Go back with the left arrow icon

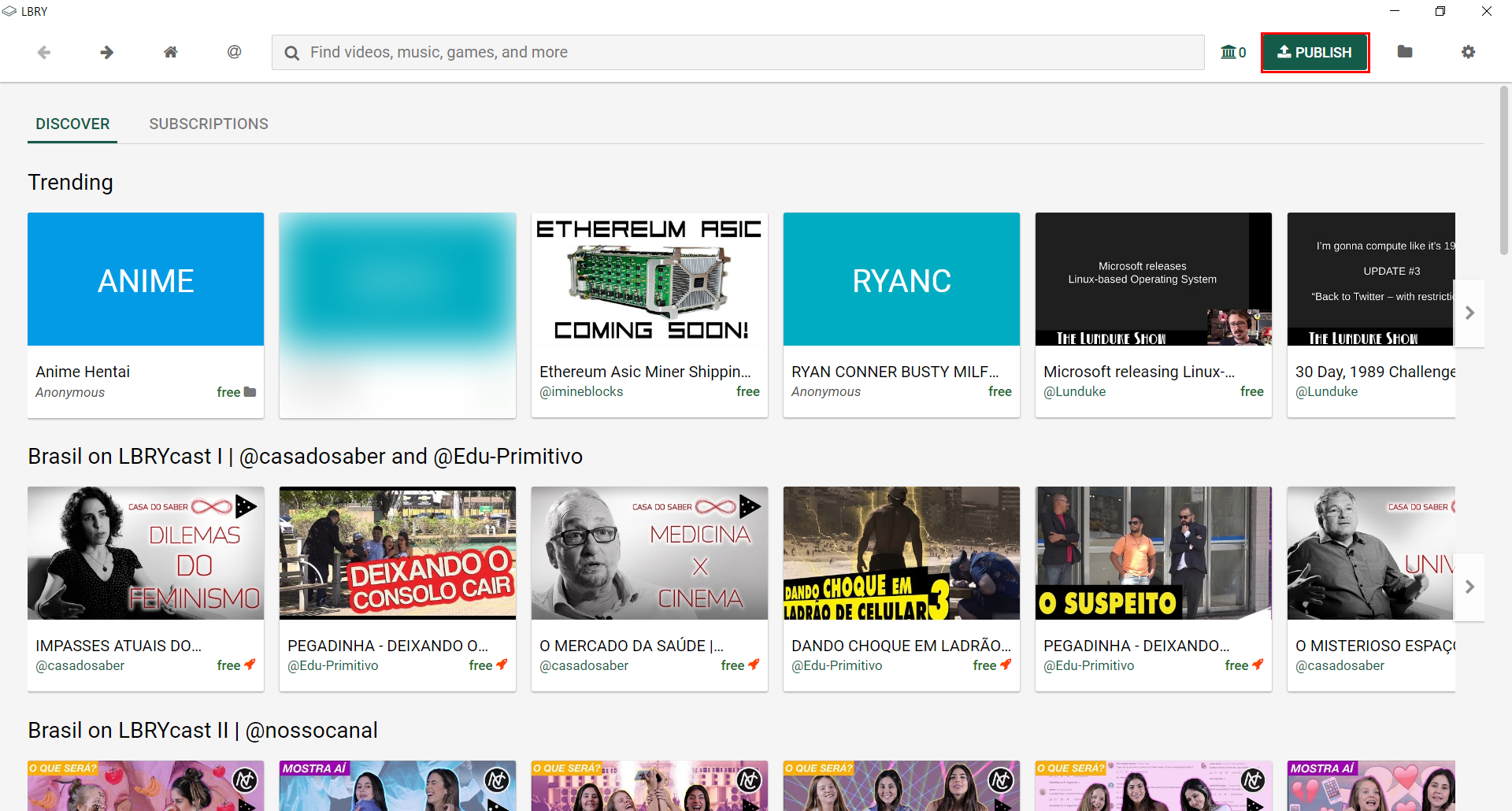coord(44,52)
